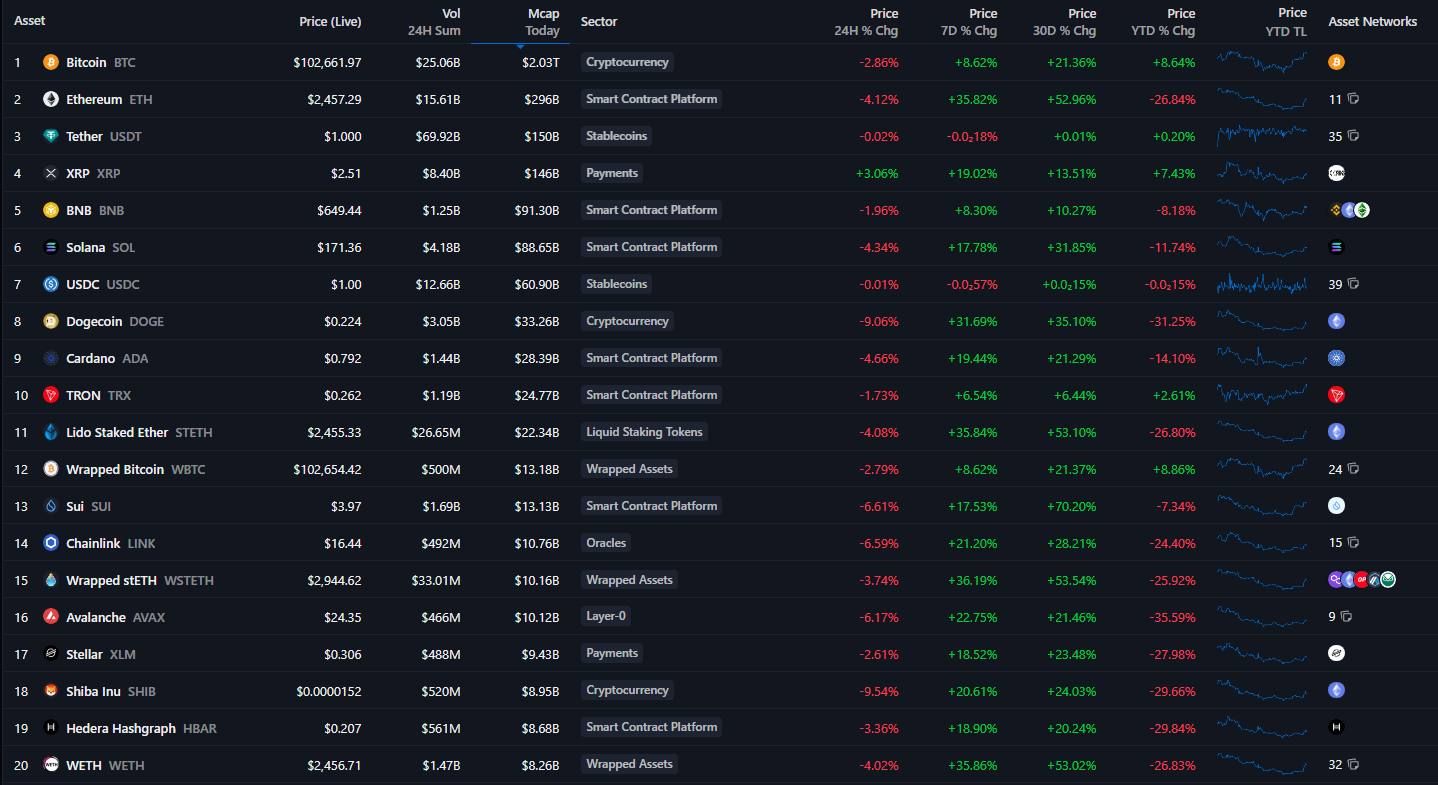1438x785 pixels.
Task: Click the Stellar coin logo beside the XLM name
Action: coord(51,654)
